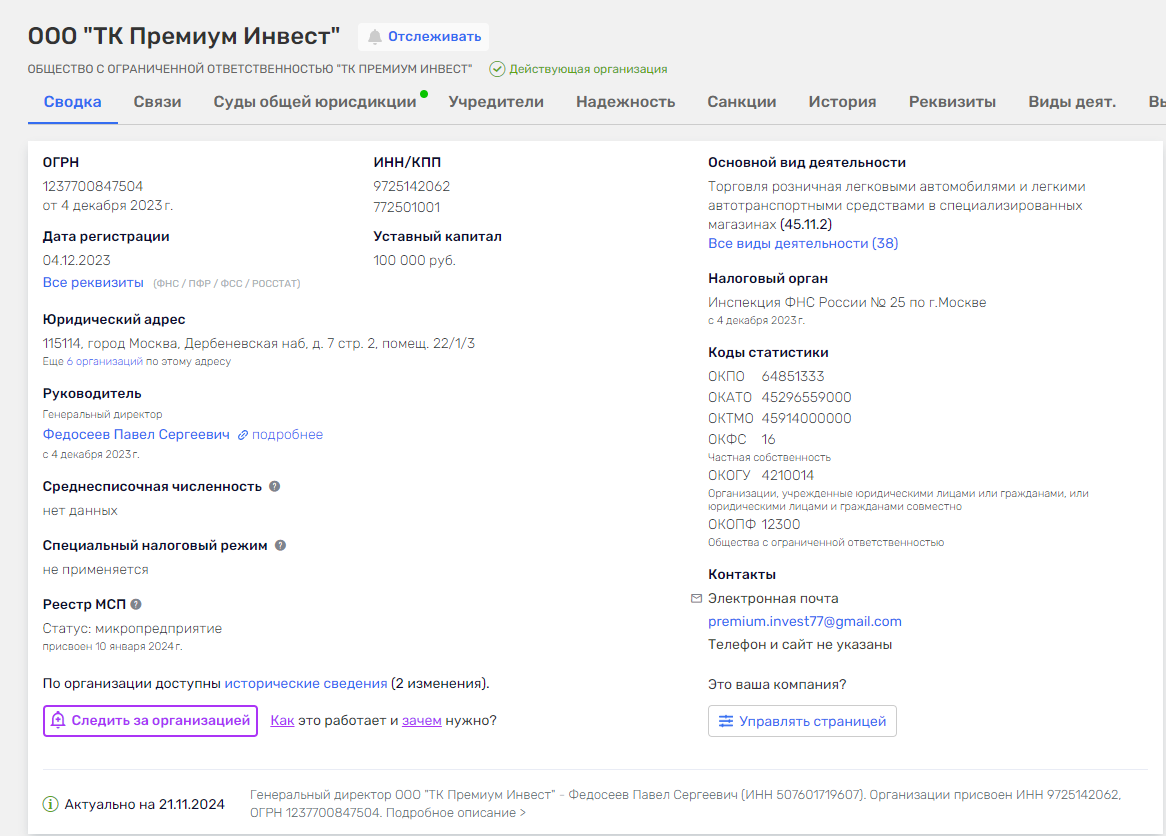Image resolution: width=1166 pixels, height=836 pixels.
Task: Click the premium.invest77@gmail.com email link
Action: [x=805, y=621]
